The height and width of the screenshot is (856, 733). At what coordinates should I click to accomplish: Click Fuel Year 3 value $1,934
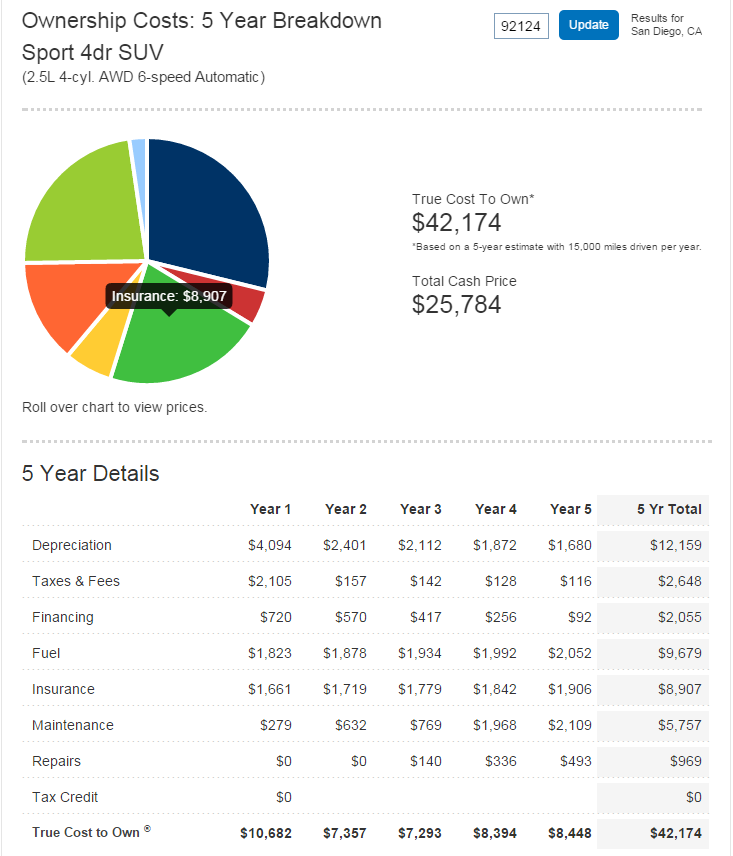pos(420,653)
